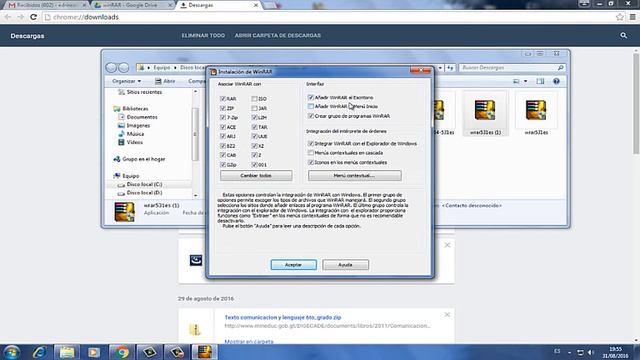Screen dimensions: 640x360
Task: Click ABRIR CARPETA DE DESCARGAS link
Action: 278,36
